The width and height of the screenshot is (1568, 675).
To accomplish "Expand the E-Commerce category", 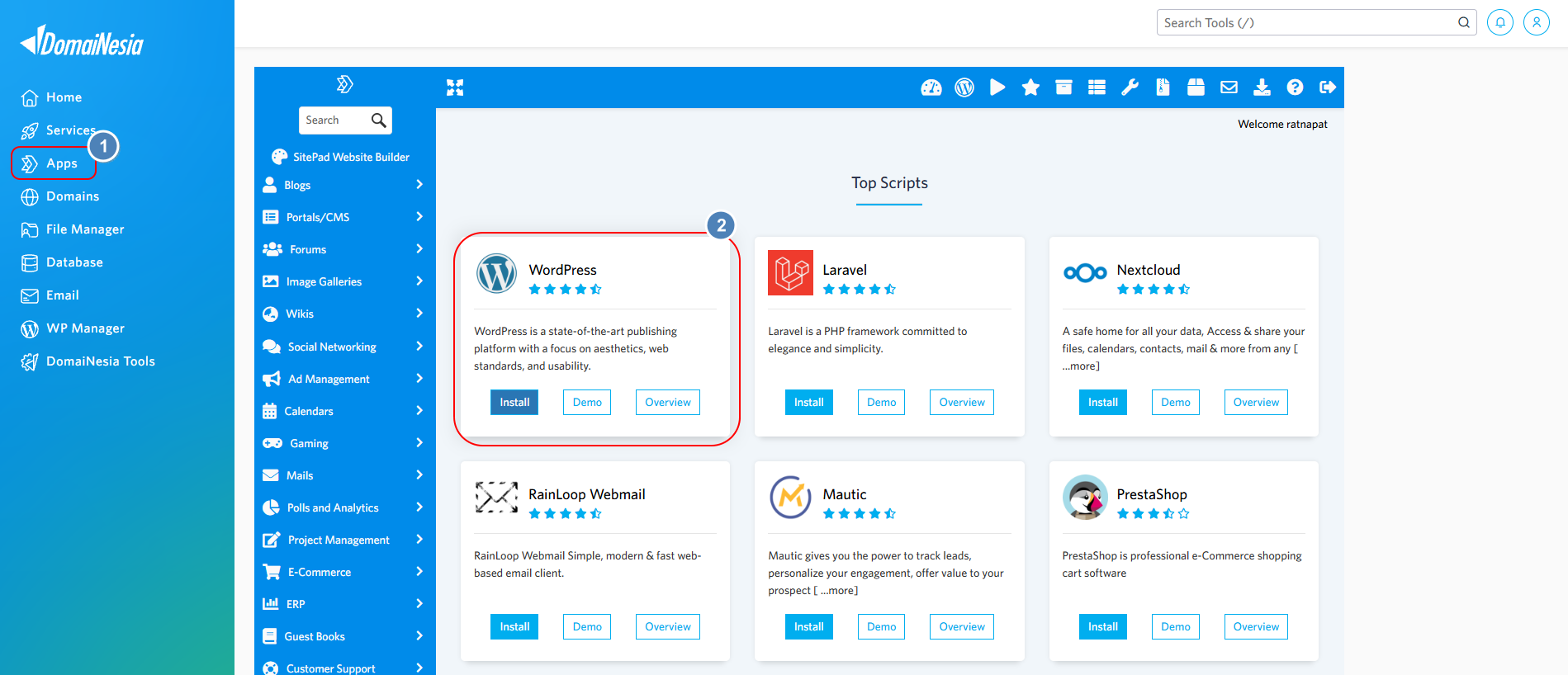I will (x=345, y=572).
